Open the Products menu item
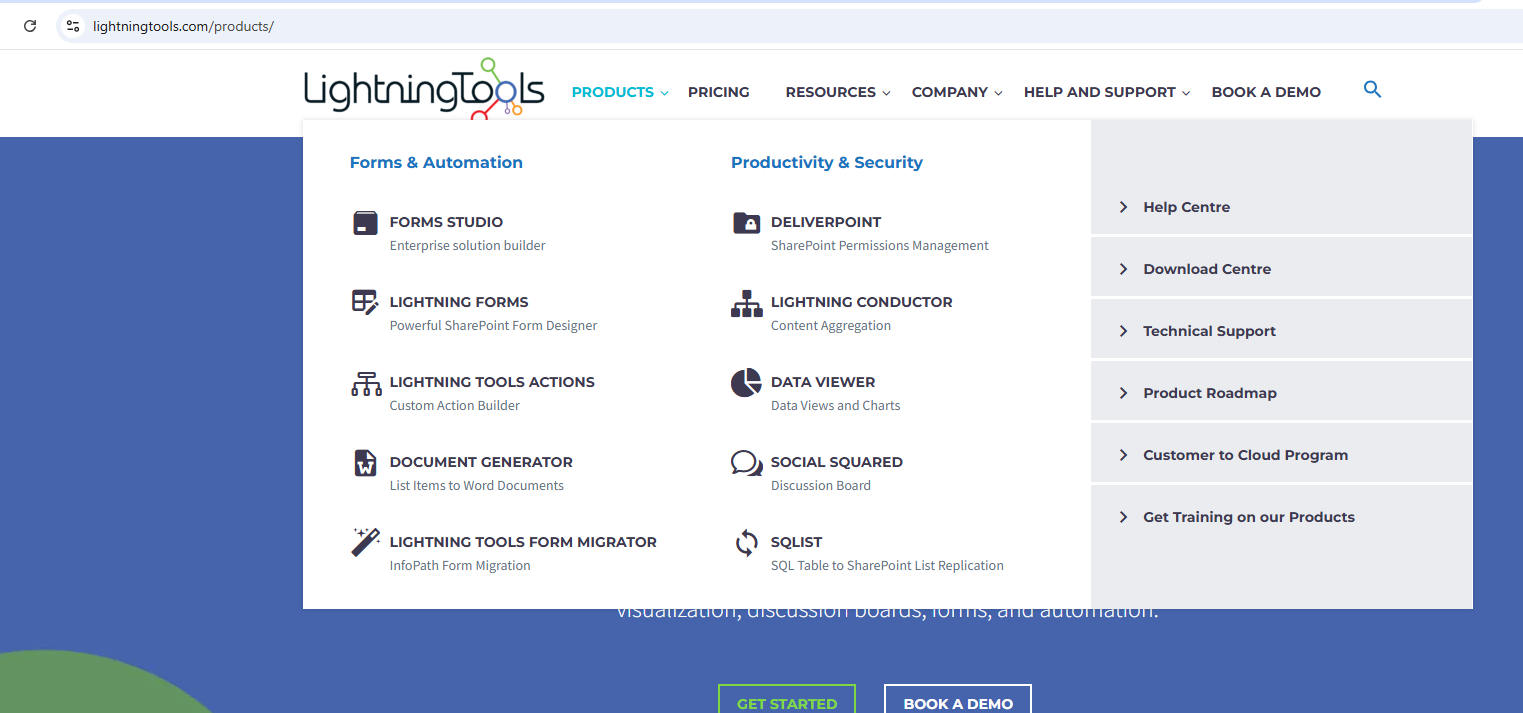The width and height of the screenshot is (1523, 713). [x=613, y=92]
